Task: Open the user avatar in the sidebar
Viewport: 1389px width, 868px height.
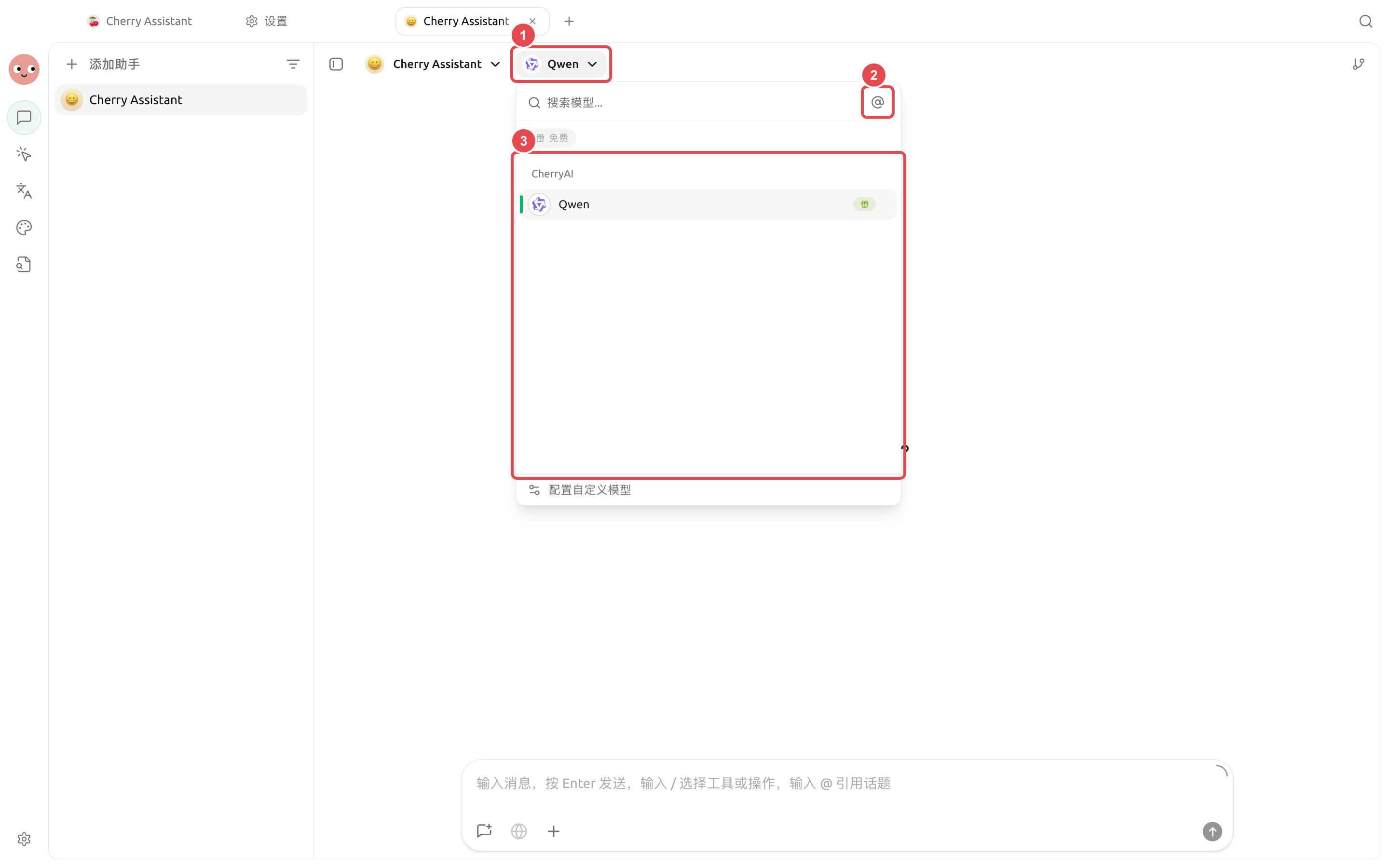Action: pos(24,69)
